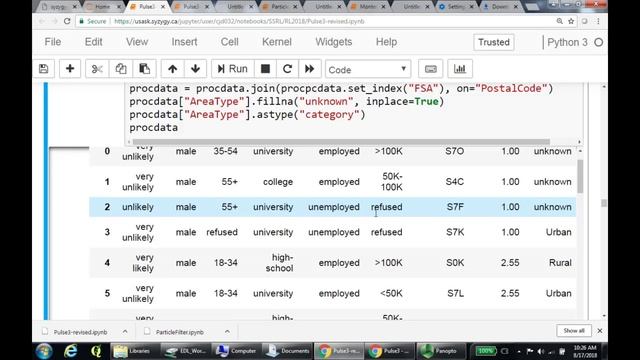Open the Windows Start orb
Image resolution: width=640 pixels, height=360 pixels.
click(x=44, y=351)
